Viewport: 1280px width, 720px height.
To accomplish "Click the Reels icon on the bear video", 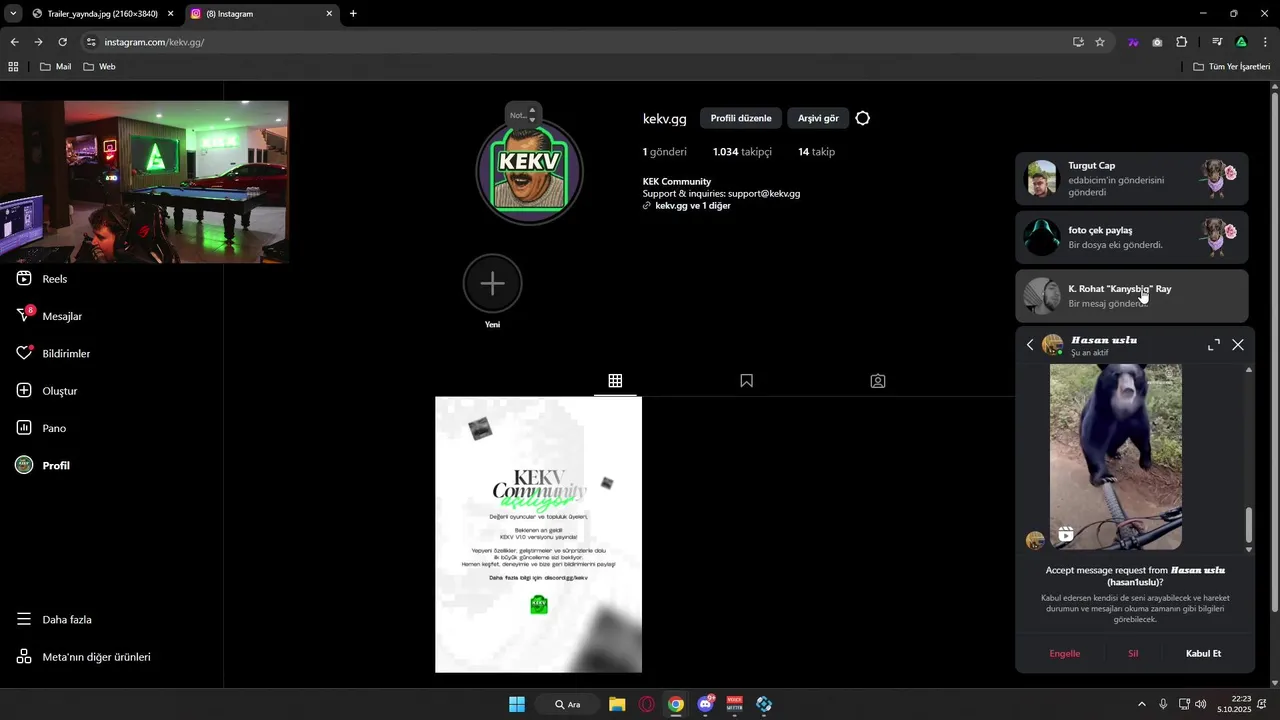I will point(1066,535).
